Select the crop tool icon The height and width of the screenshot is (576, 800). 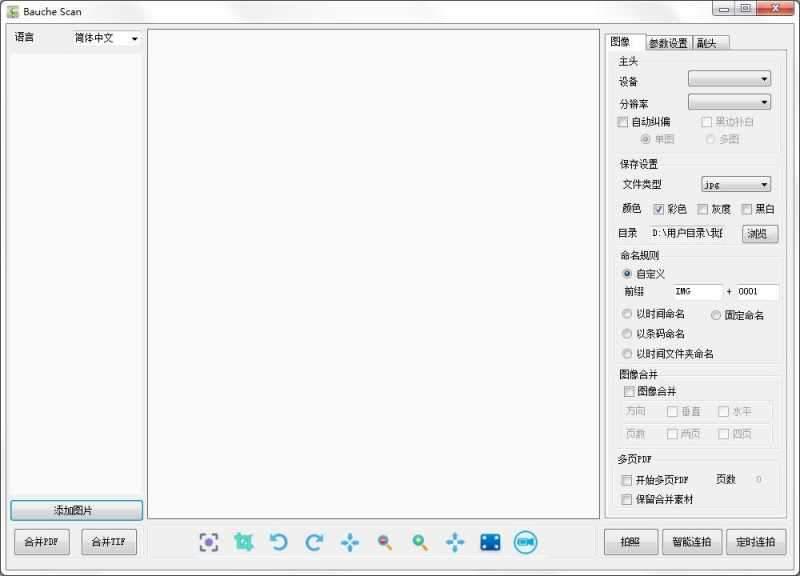[246, 541]
